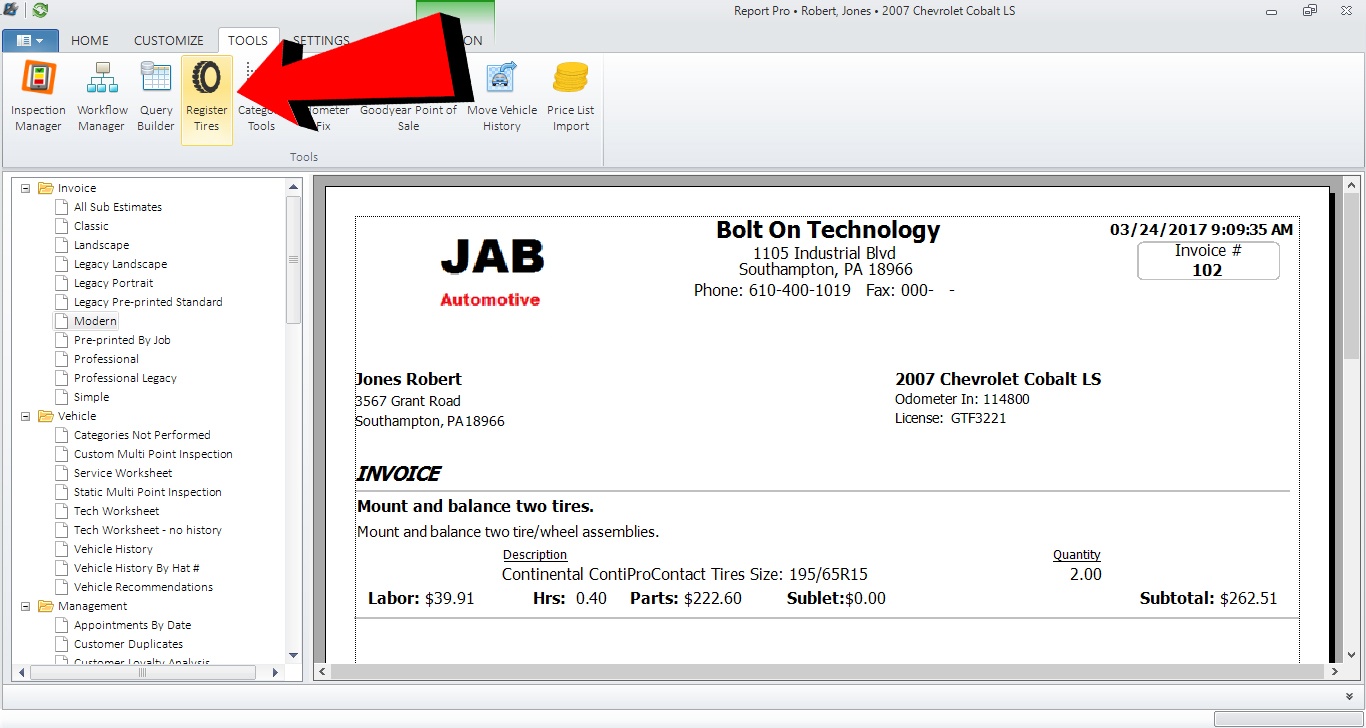Click tree panel scroll down arrow

[293, 655]
